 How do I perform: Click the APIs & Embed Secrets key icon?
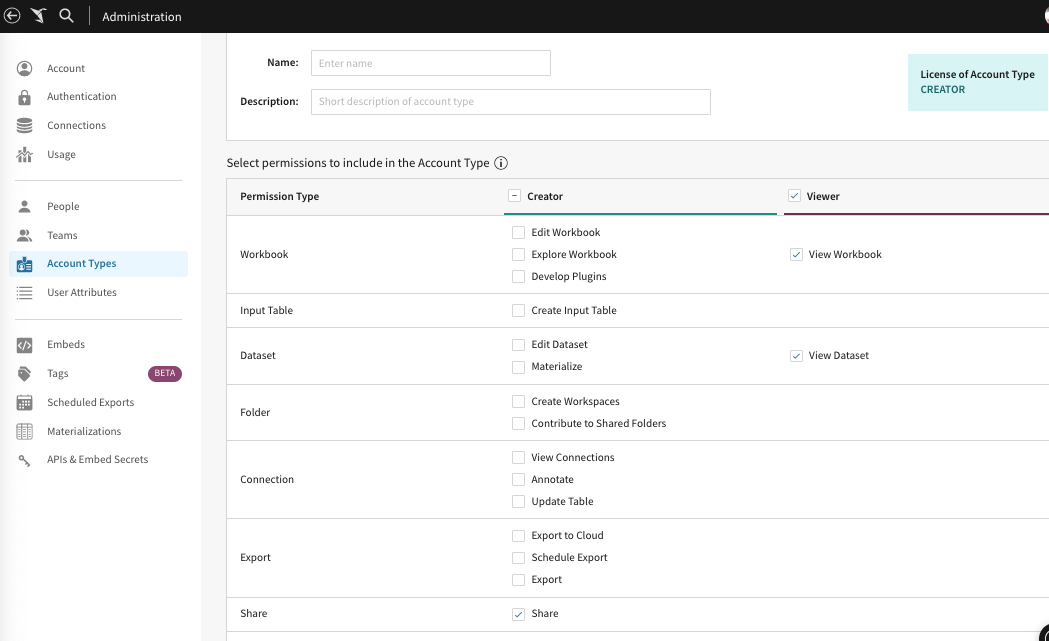pos(24,460)
